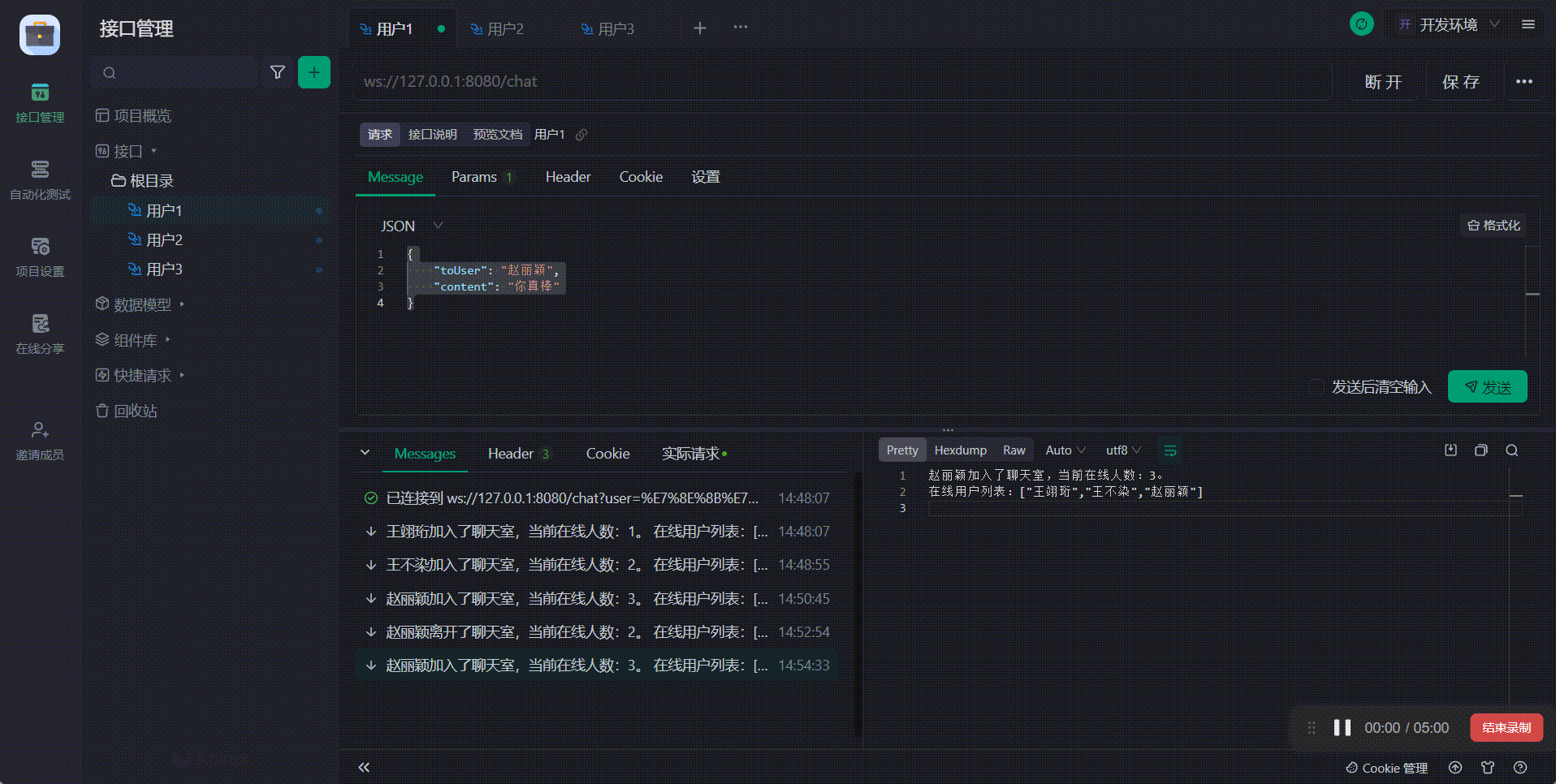Expand the 快捷请求 tree section
The width and height of the screenshot is (1556, 784).
point(140,375)
